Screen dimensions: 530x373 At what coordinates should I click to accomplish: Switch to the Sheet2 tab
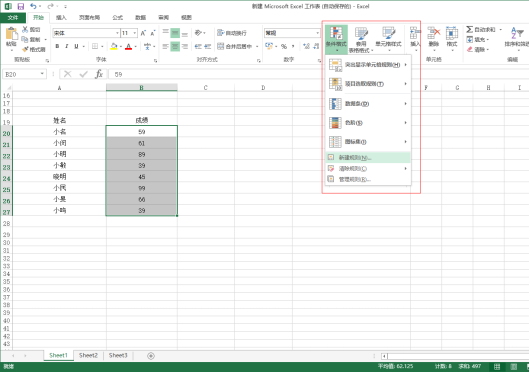88,355
